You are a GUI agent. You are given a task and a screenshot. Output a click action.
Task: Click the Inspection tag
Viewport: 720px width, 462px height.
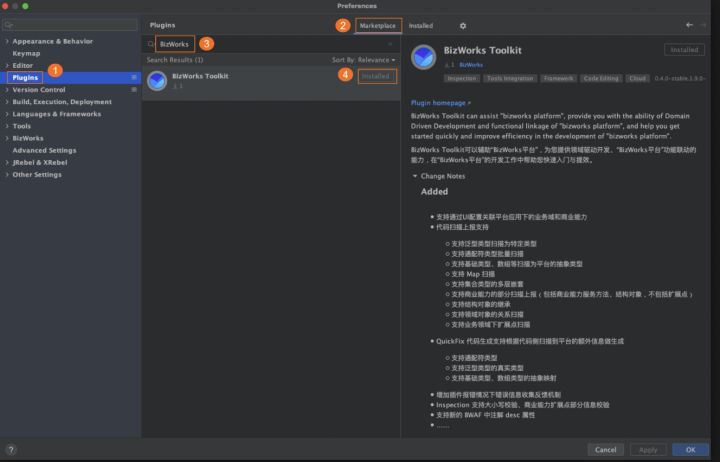pos(461,79)
